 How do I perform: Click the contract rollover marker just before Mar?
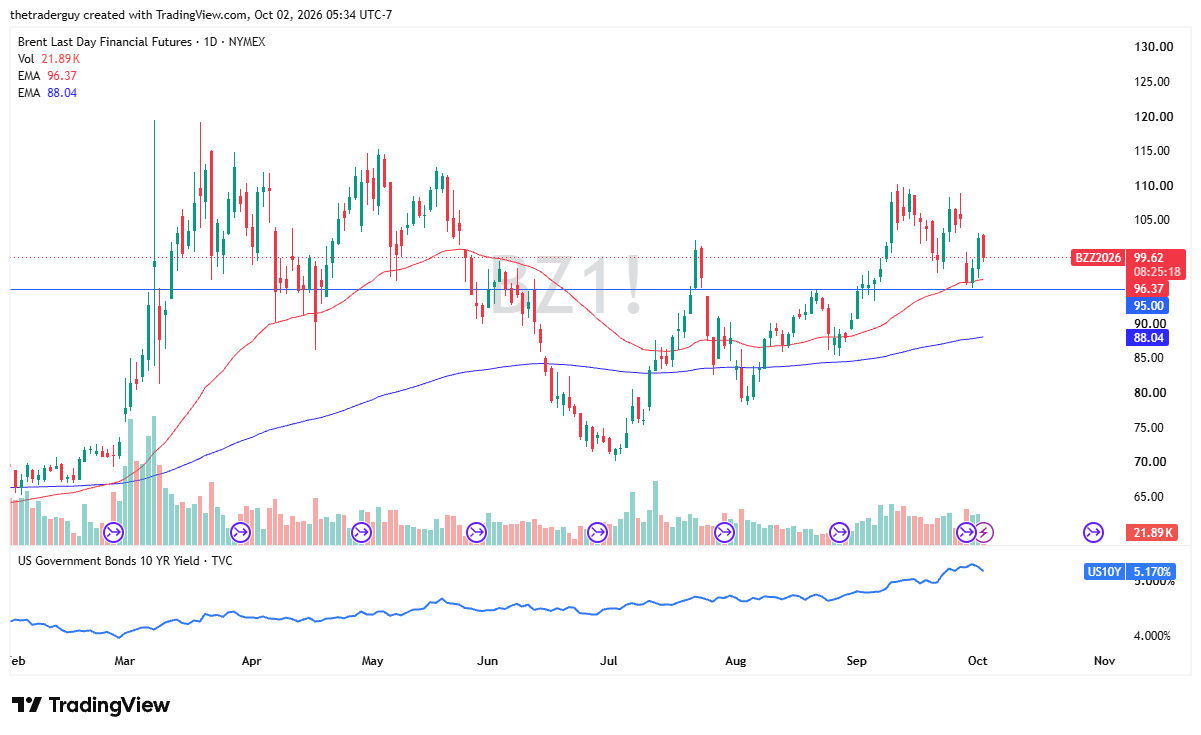113,532
